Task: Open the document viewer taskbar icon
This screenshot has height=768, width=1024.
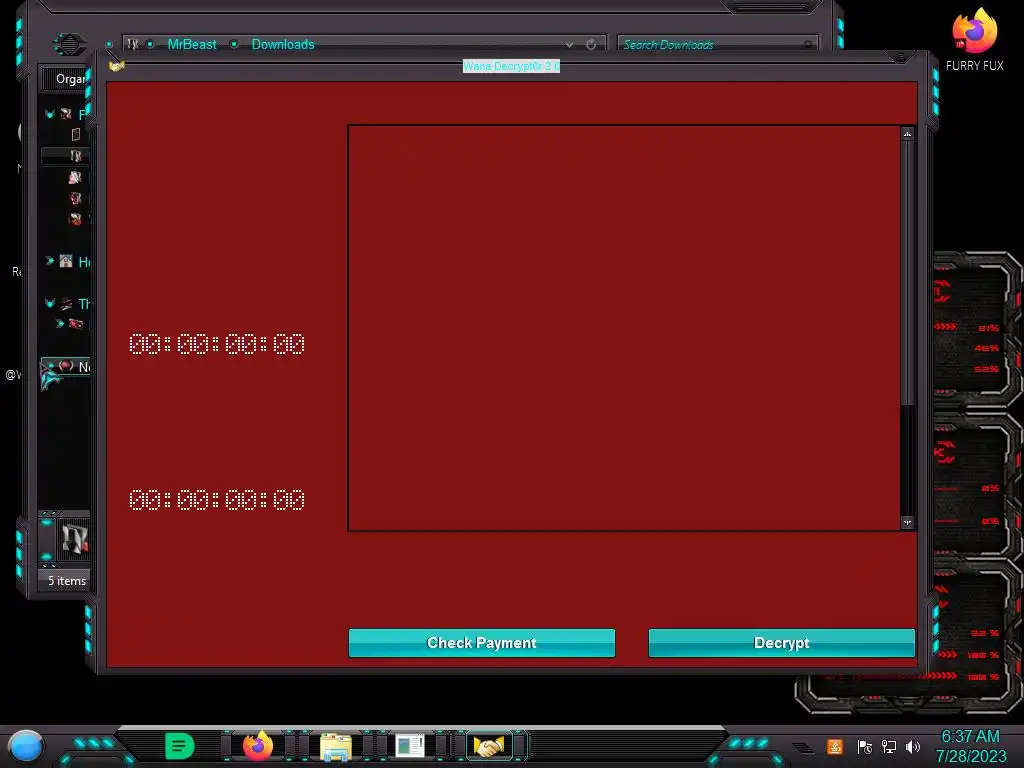Action: tap(410, 746)
